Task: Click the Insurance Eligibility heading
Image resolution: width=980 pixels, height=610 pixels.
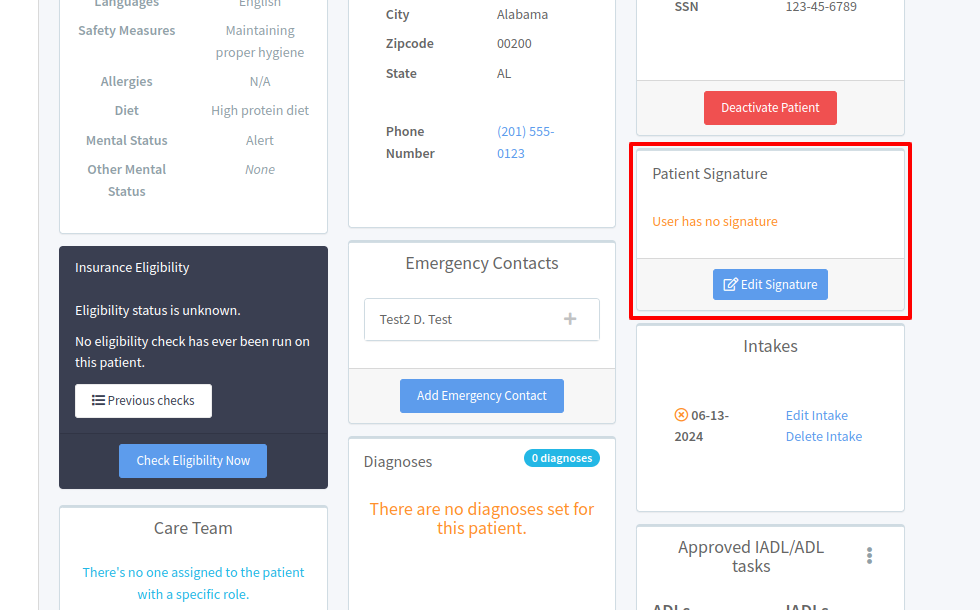Action: pyautogui.click(x=132, y=268)
